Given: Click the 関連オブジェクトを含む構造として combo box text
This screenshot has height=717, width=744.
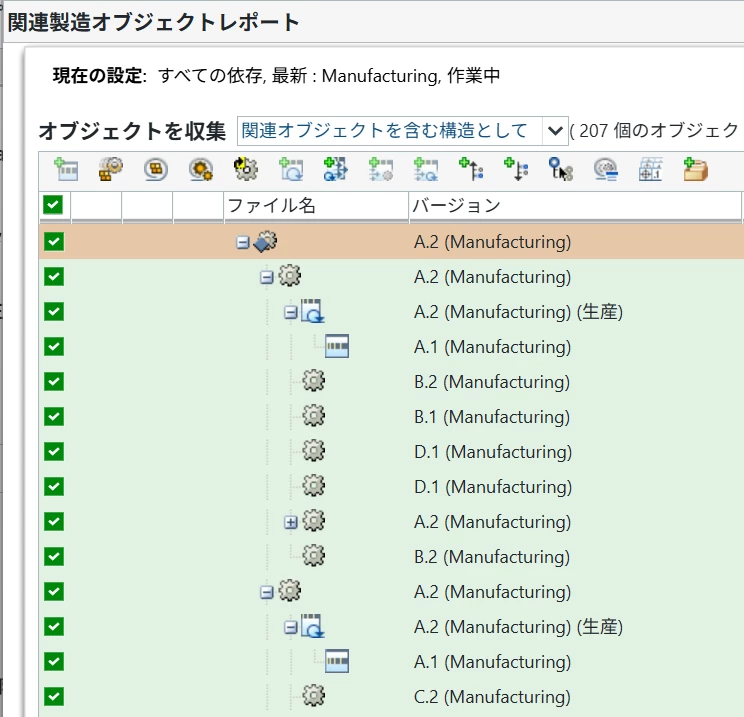Looking at the screenshot, I should (384, 130).
